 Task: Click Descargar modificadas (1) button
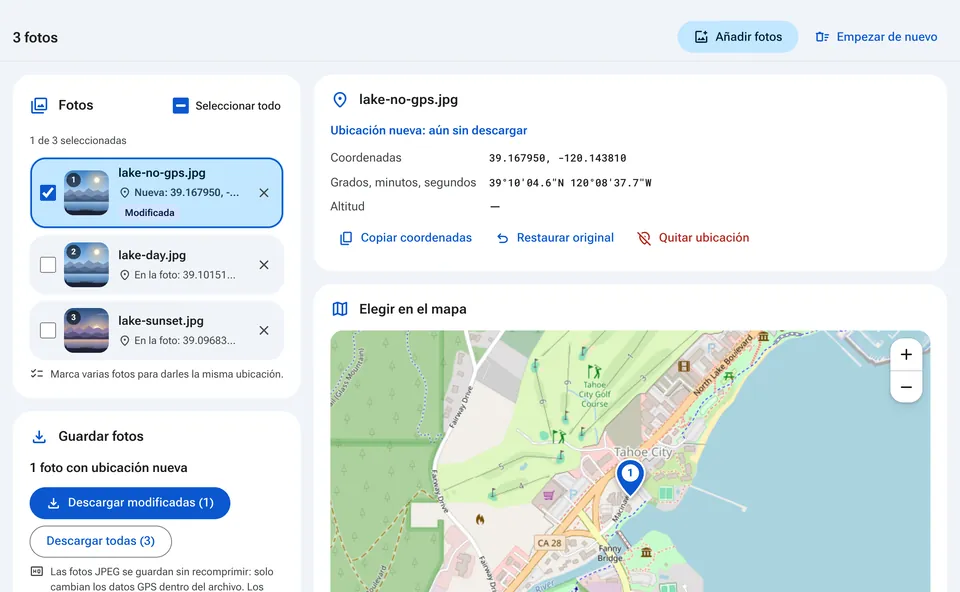click(130, 503)
